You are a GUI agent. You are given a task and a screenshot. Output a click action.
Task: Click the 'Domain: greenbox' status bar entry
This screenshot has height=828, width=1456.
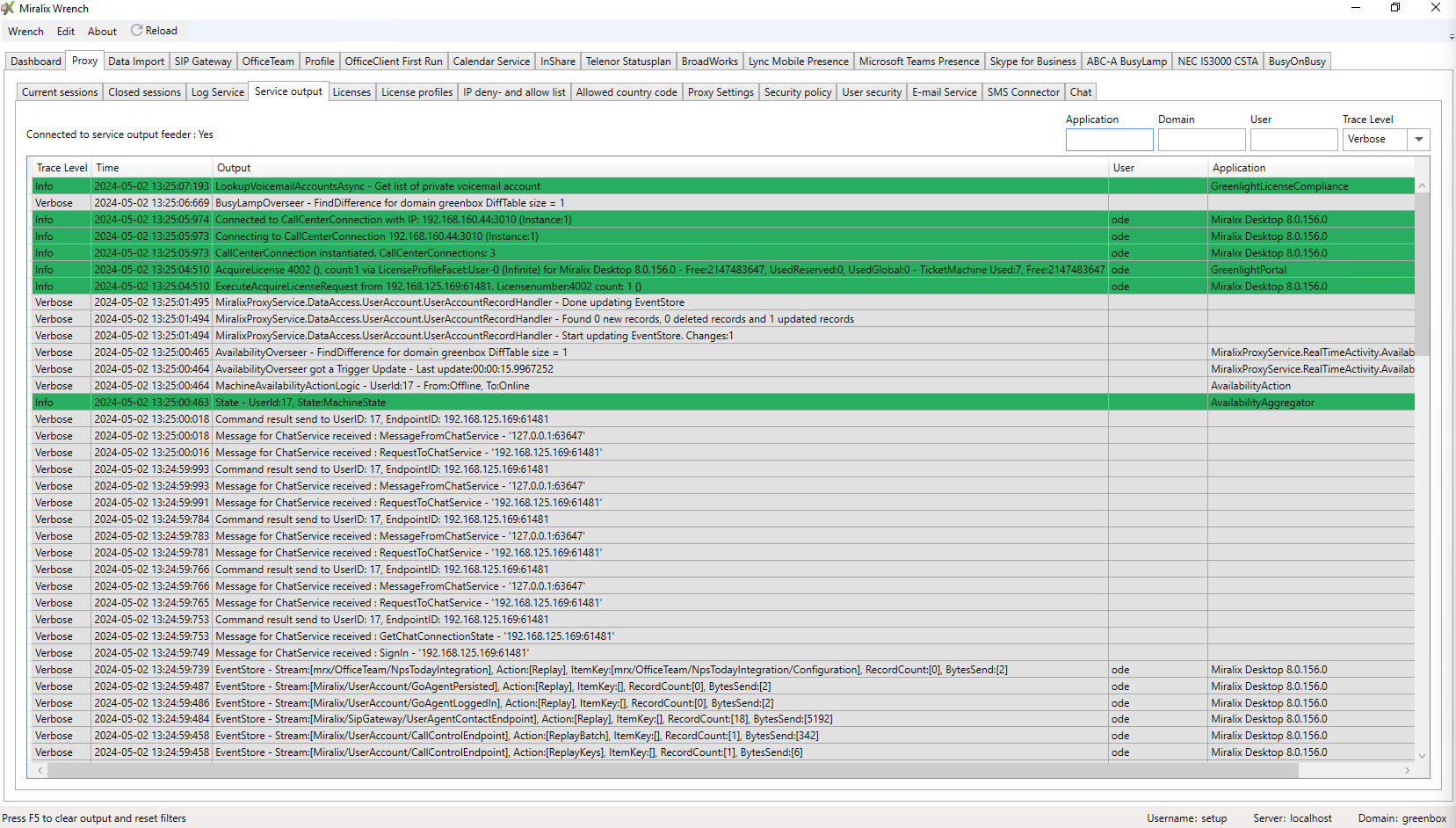pos(1402,818)
